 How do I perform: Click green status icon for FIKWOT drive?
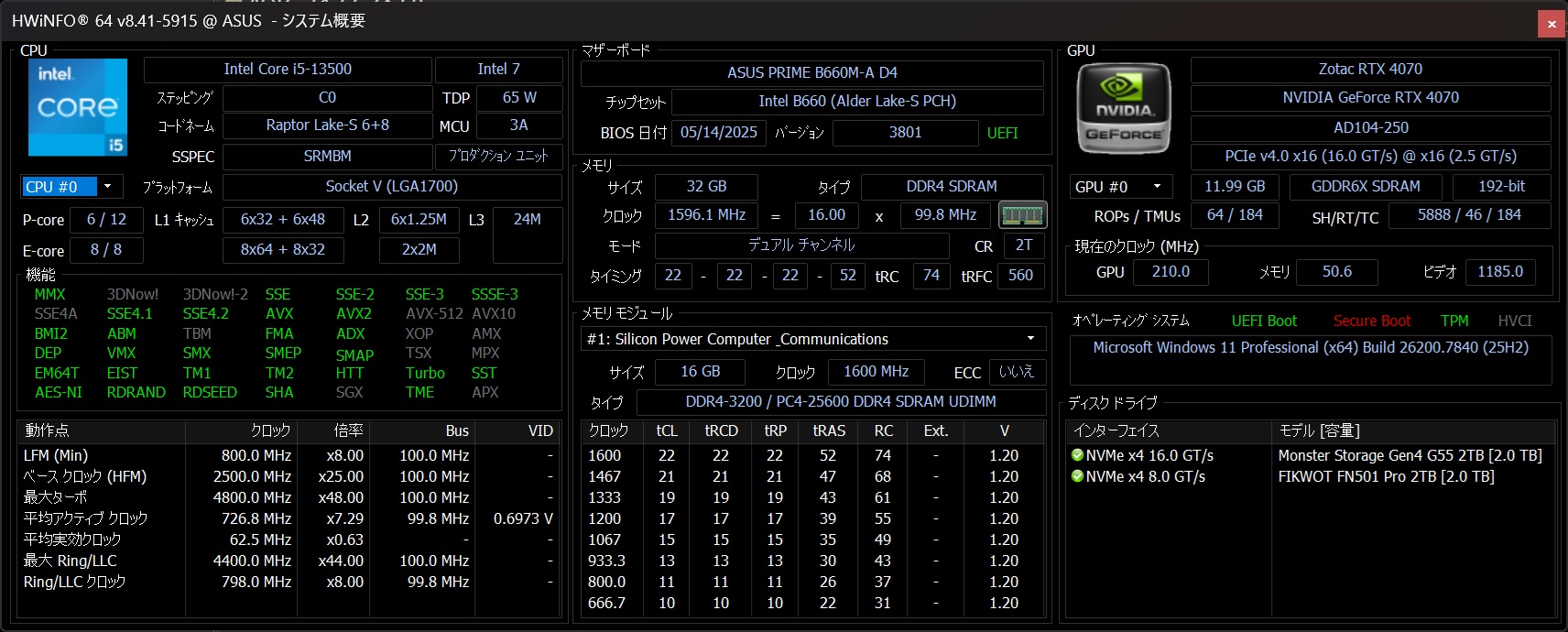(1077, 476)
